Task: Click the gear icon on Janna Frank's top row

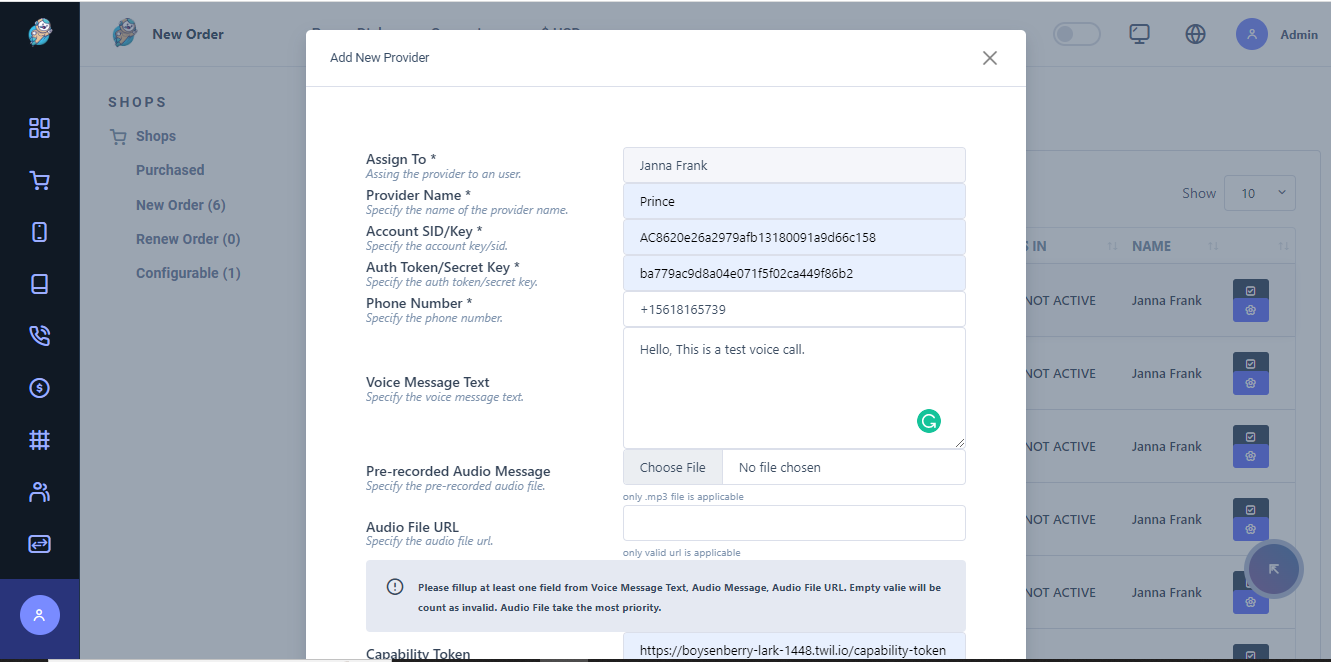Action: coord(1250,310)
